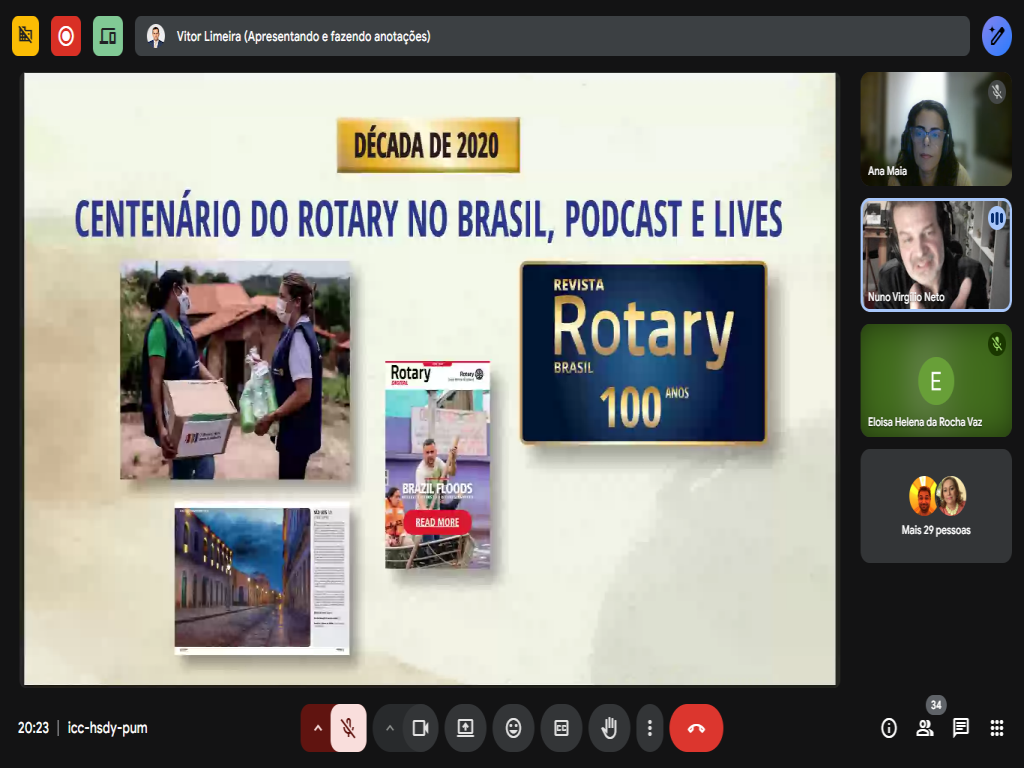Raise your hand
This screenshot has height=768, width=1024.
pos(608,728)
